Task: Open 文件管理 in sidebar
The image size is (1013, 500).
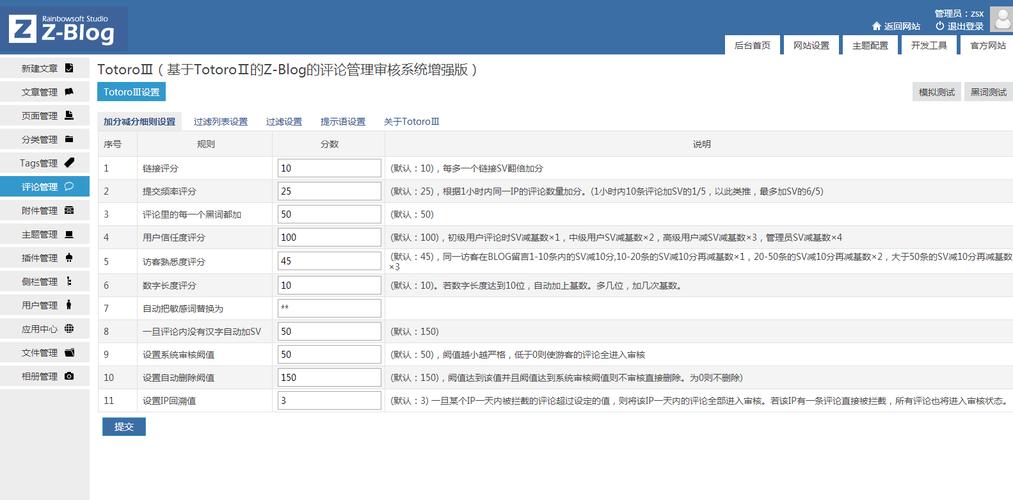Action: (45, 352)
